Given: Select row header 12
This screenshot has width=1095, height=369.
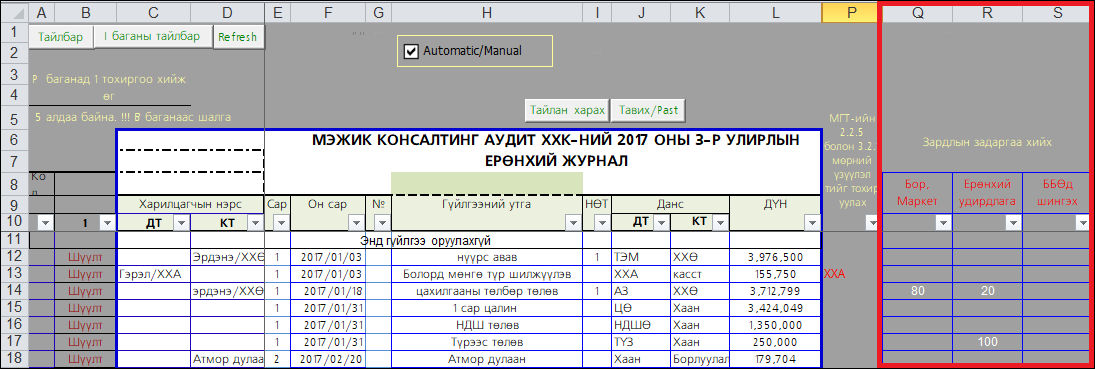Looking at the screenshot, I should [x=15, y=257].
